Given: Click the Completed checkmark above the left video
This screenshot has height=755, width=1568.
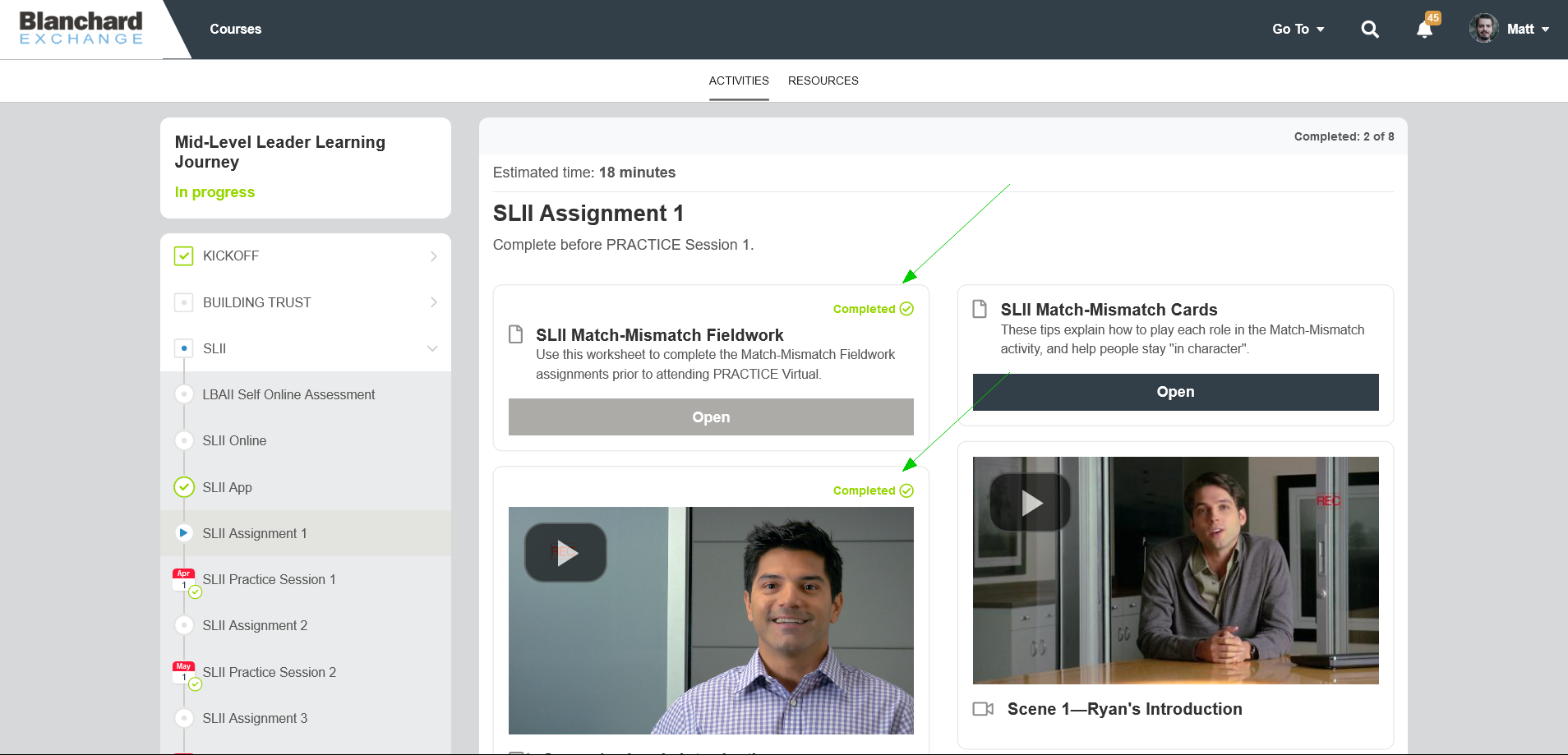Looking at the screenshot, I should pos(906,490).
